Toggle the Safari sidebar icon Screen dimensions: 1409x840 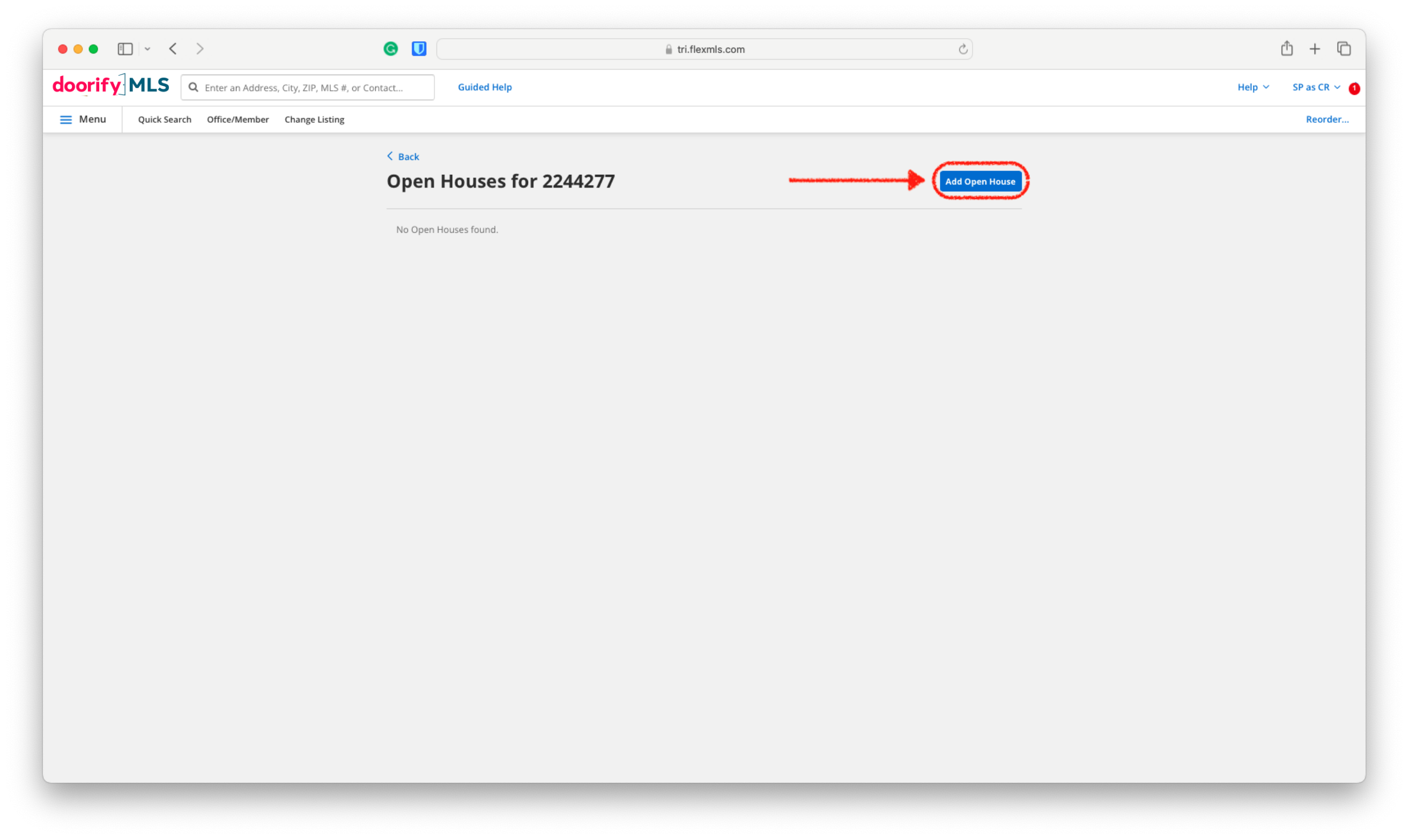tap(125, 49)
